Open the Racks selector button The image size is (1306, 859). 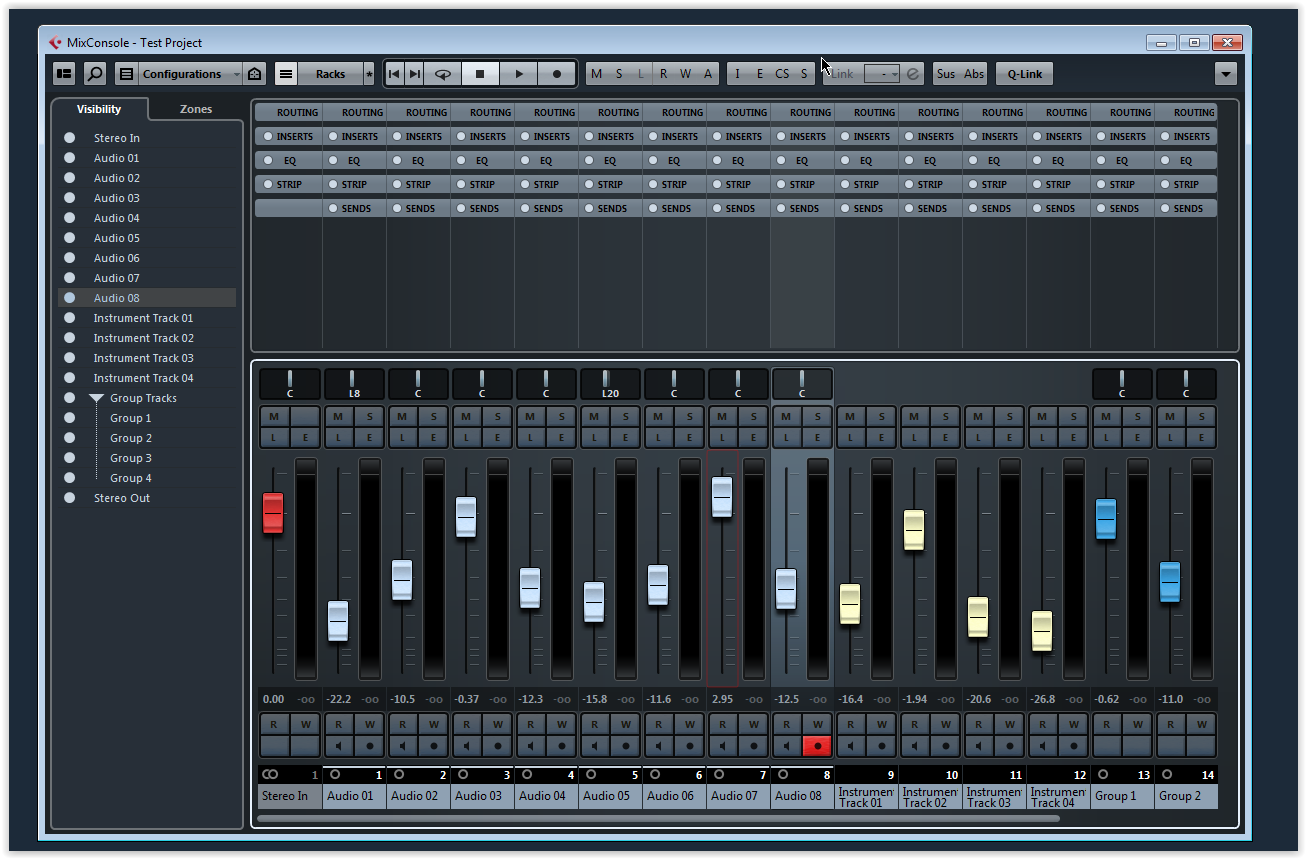click(329, 74)
